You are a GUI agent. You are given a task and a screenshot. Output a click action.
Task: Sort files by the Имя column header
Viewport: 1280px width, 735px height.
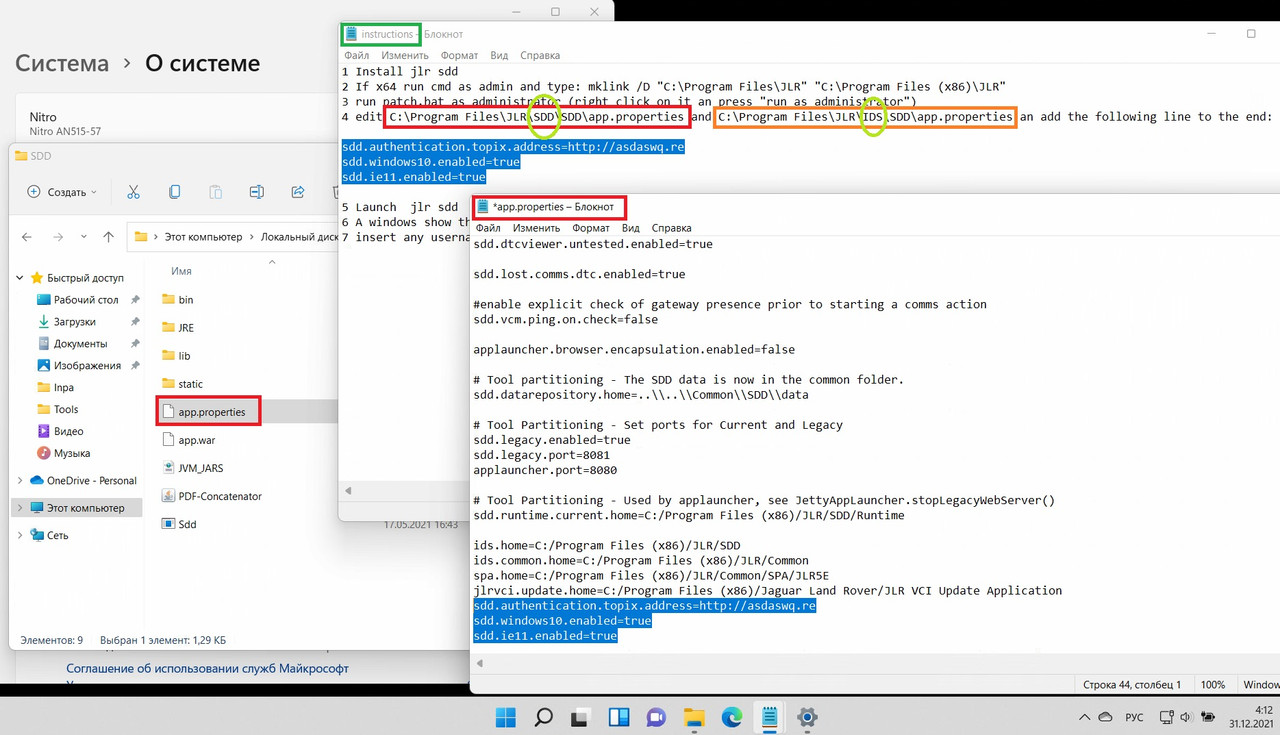click(x=181, y=272)
